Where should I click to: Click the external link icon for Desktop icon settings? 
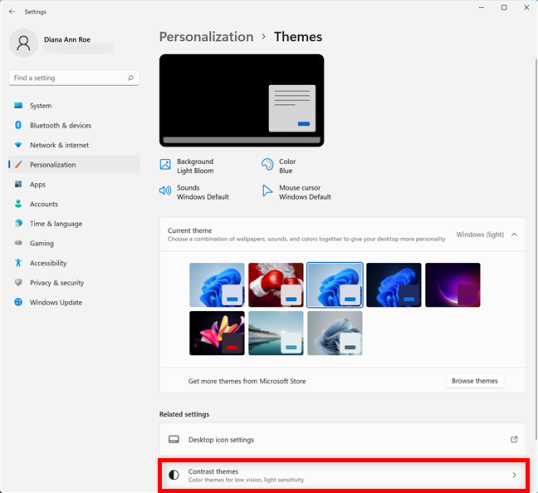coord(514,439)
